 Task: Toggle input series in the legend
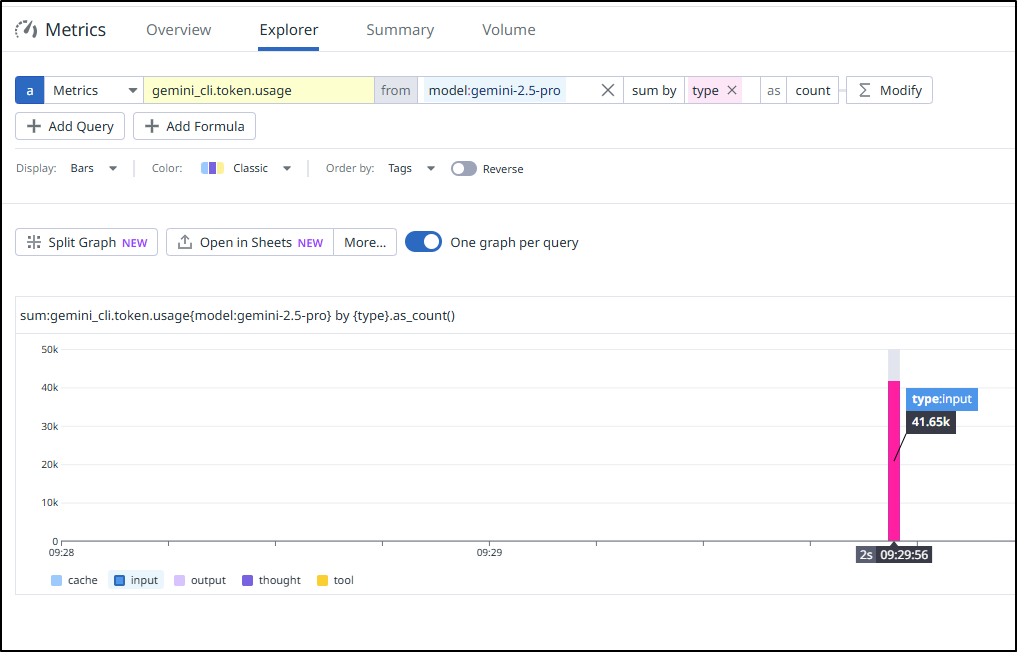136,580
